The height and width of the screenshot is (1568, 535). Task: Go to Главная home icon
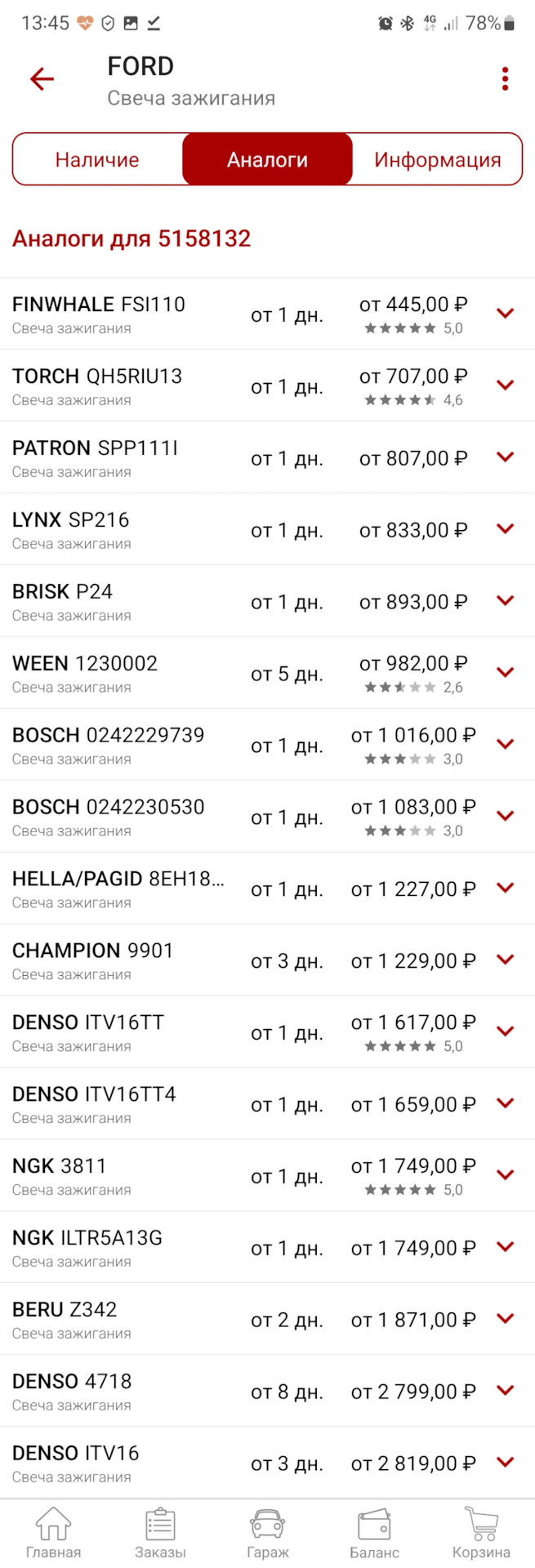pos(53,1533)
